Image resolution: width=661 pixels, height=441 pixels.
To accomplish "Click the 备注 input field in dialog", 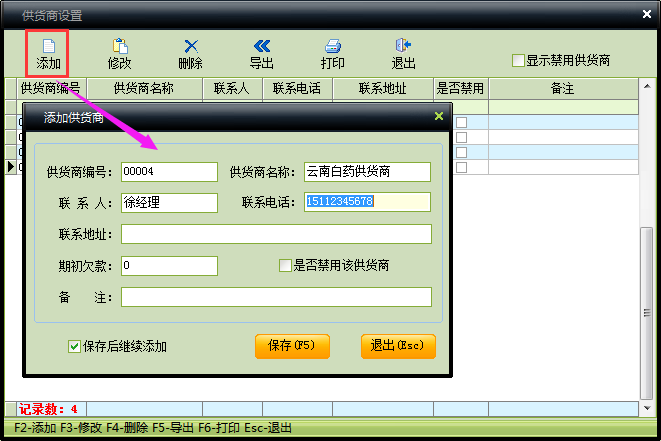I will tap(277, 297).
